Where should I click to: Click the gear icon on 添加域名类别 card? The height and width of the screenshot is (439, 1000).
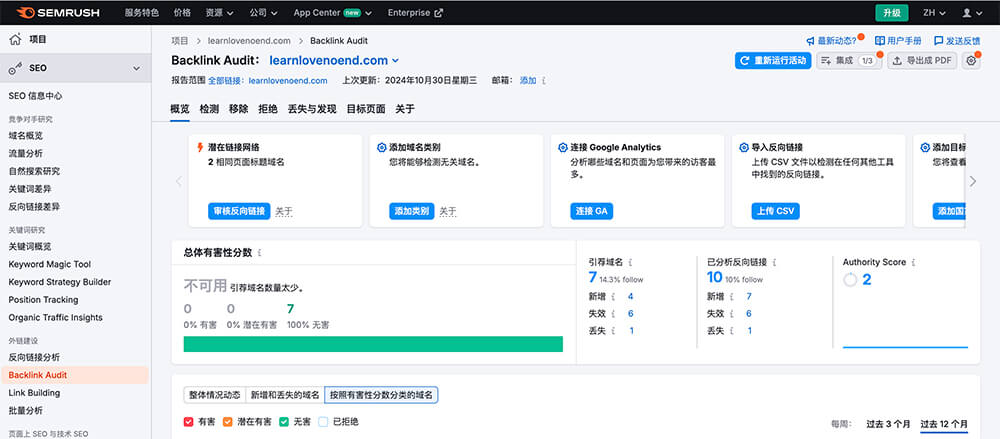(381, 147)
